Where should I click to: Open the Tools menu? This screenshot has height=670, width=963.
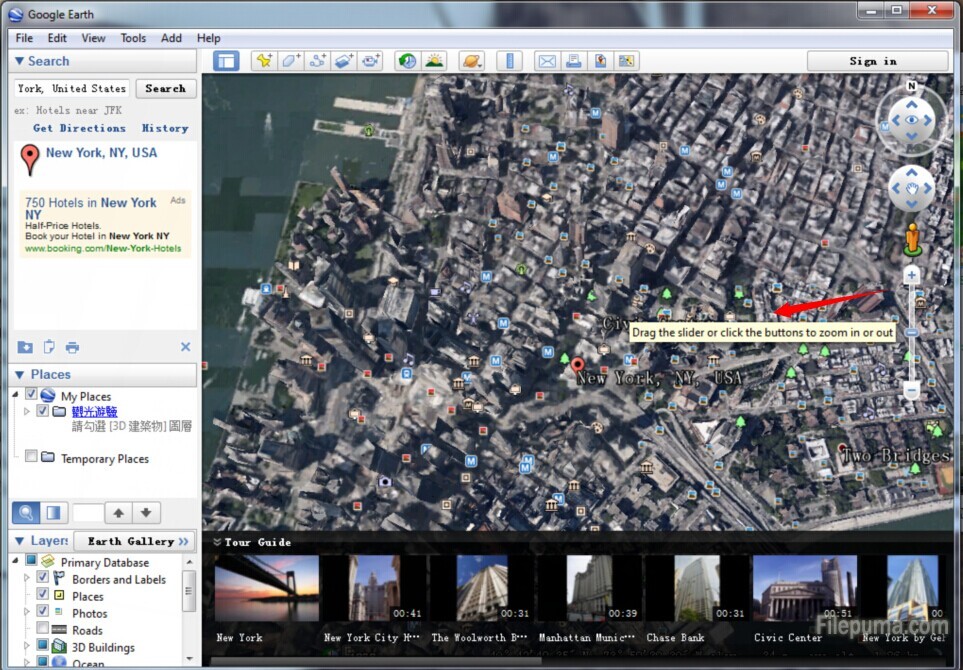[133, 38]
